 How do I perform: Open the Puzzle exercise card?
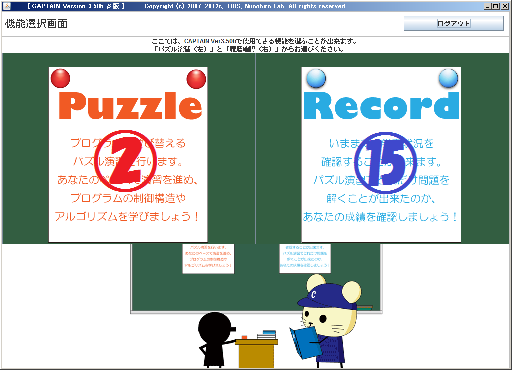(x=128, y=154)
